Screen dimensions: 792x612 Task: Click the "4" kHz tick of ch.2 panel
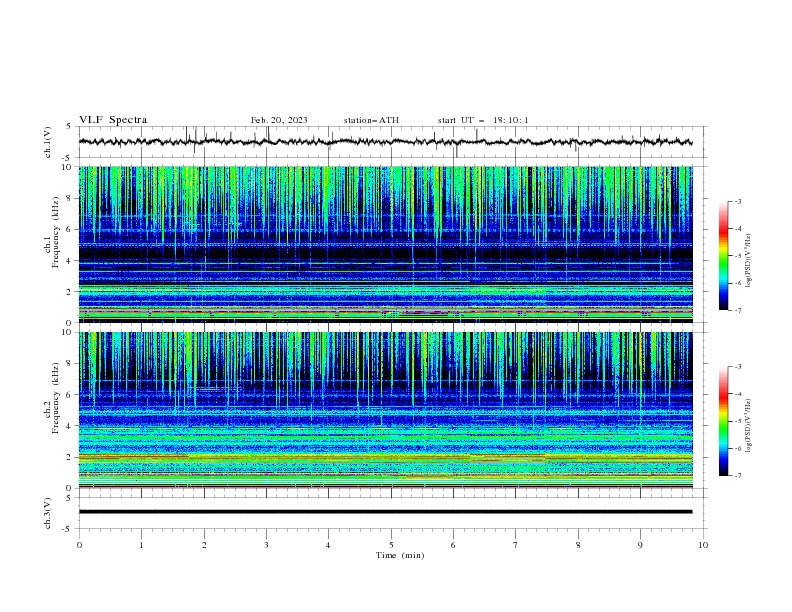pos(70,426)
